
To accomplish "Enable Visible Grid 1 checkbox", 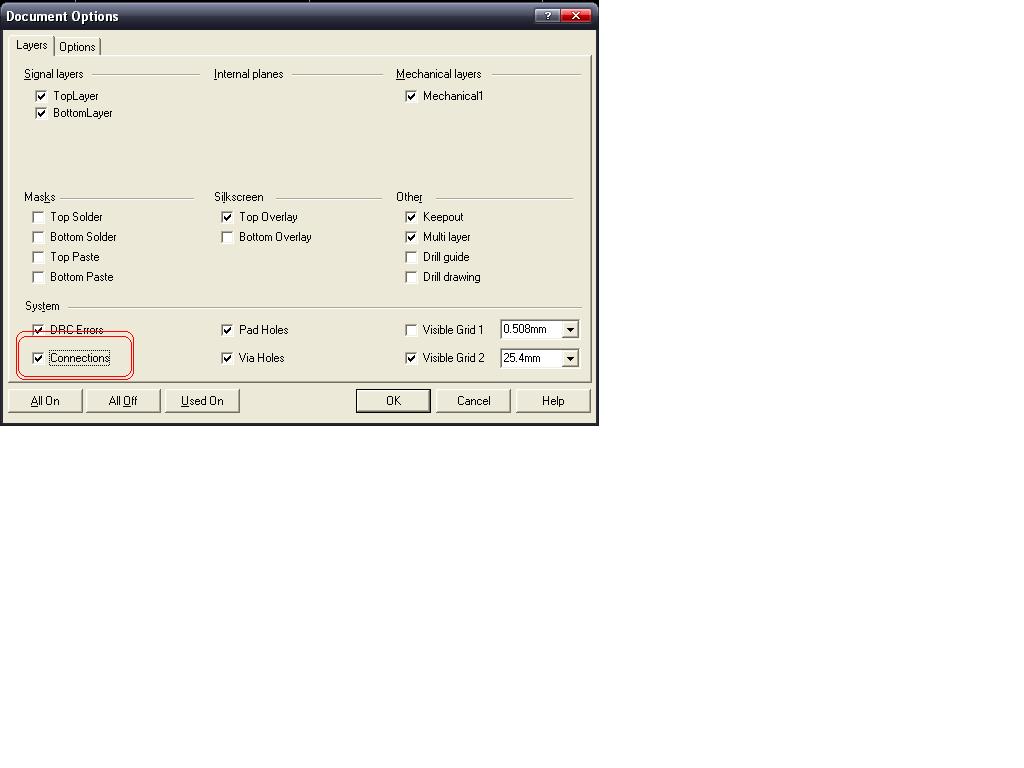I will 411,330.
